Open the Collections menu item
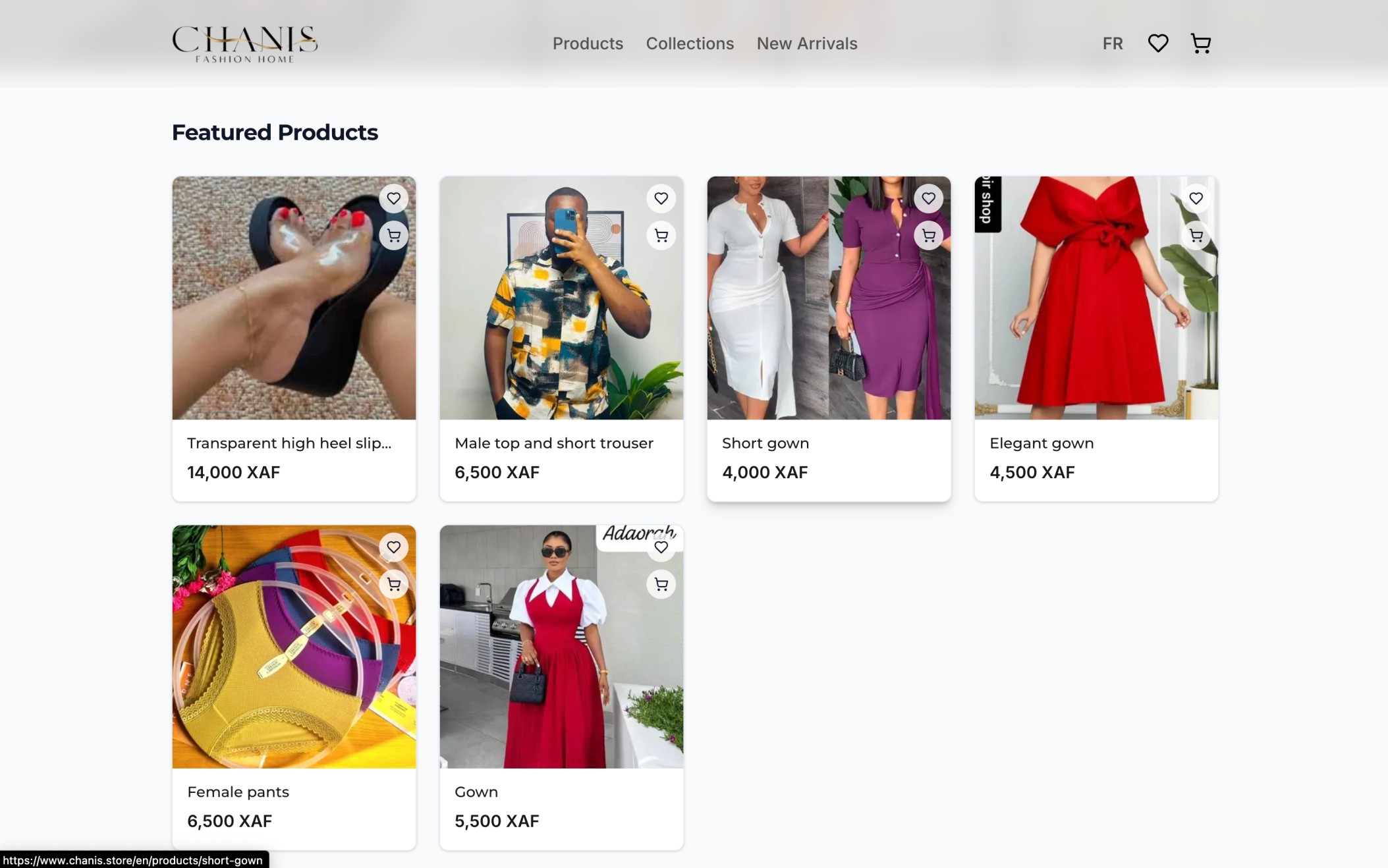This screenshot has height=868, width=1388. pos(690,43)
